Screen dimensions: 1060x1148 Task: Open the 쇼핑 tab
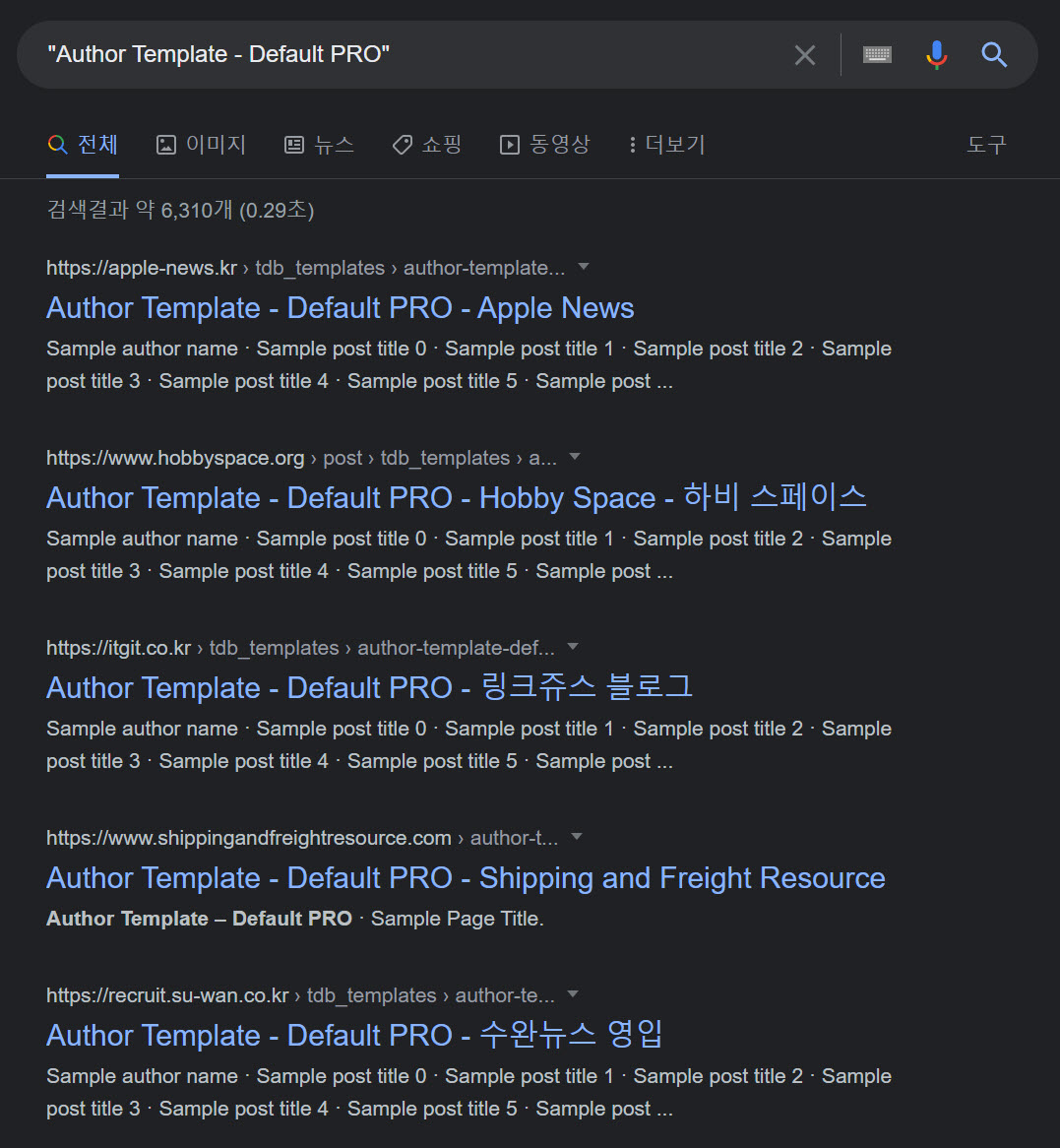(x=427, y=144)
